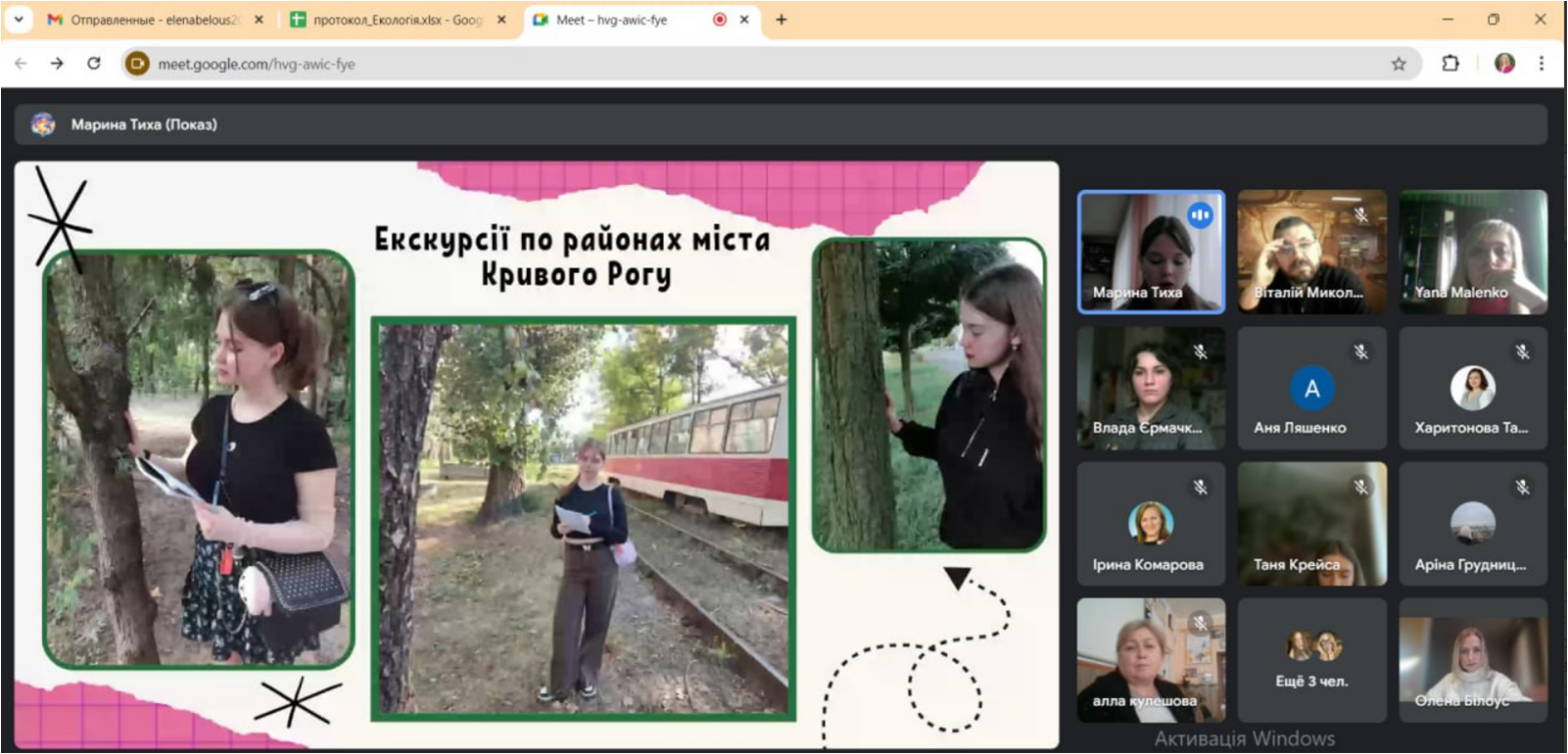Select the Meet hvg-awic-fye tab
The height and width of the screenshot is (754, 1568).
tap(641, 20)
